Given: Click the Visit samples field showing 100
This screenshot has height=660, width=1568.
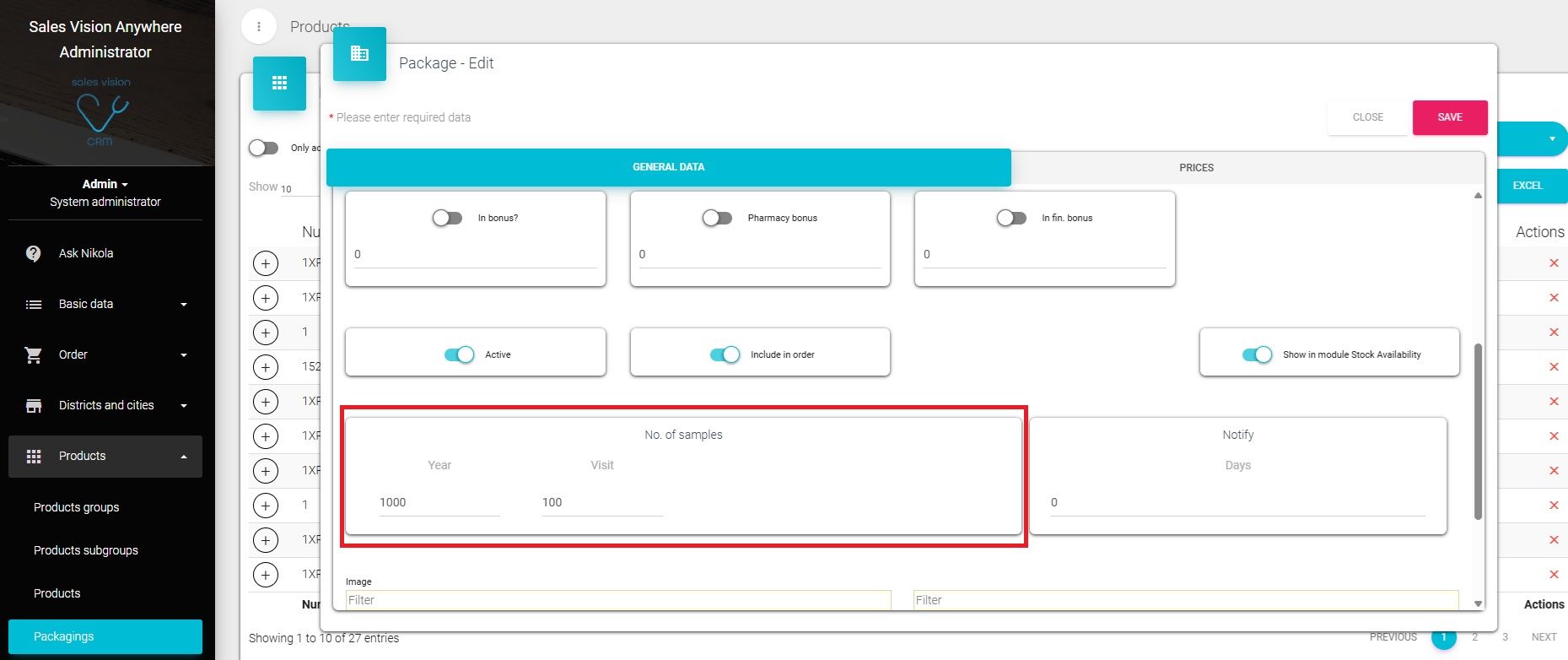Looking at the screenshot, I should point(602,502).
